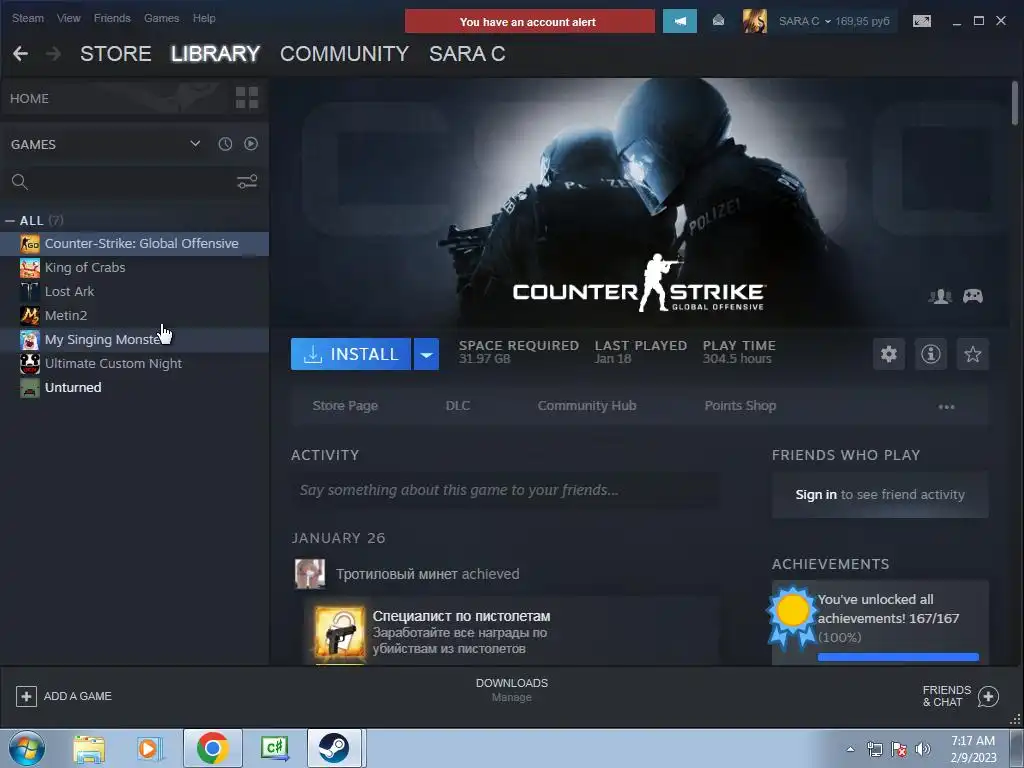Open the DLC link
The image size is (1024, 768).
point(458,406)
